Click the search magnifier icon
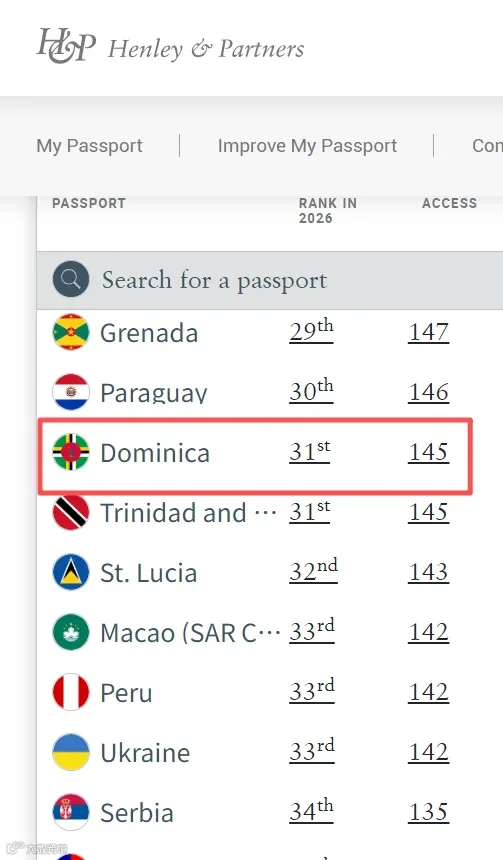Viewport: 503px width, 860px height. (x=71, y=279)
